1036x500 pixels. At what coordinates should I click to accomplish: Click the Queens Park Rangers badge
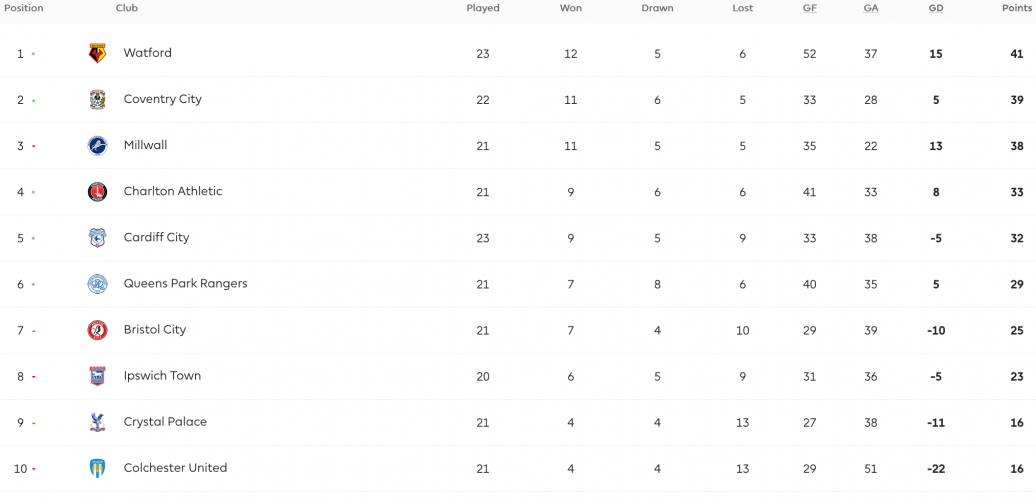(x=98, y=284)
